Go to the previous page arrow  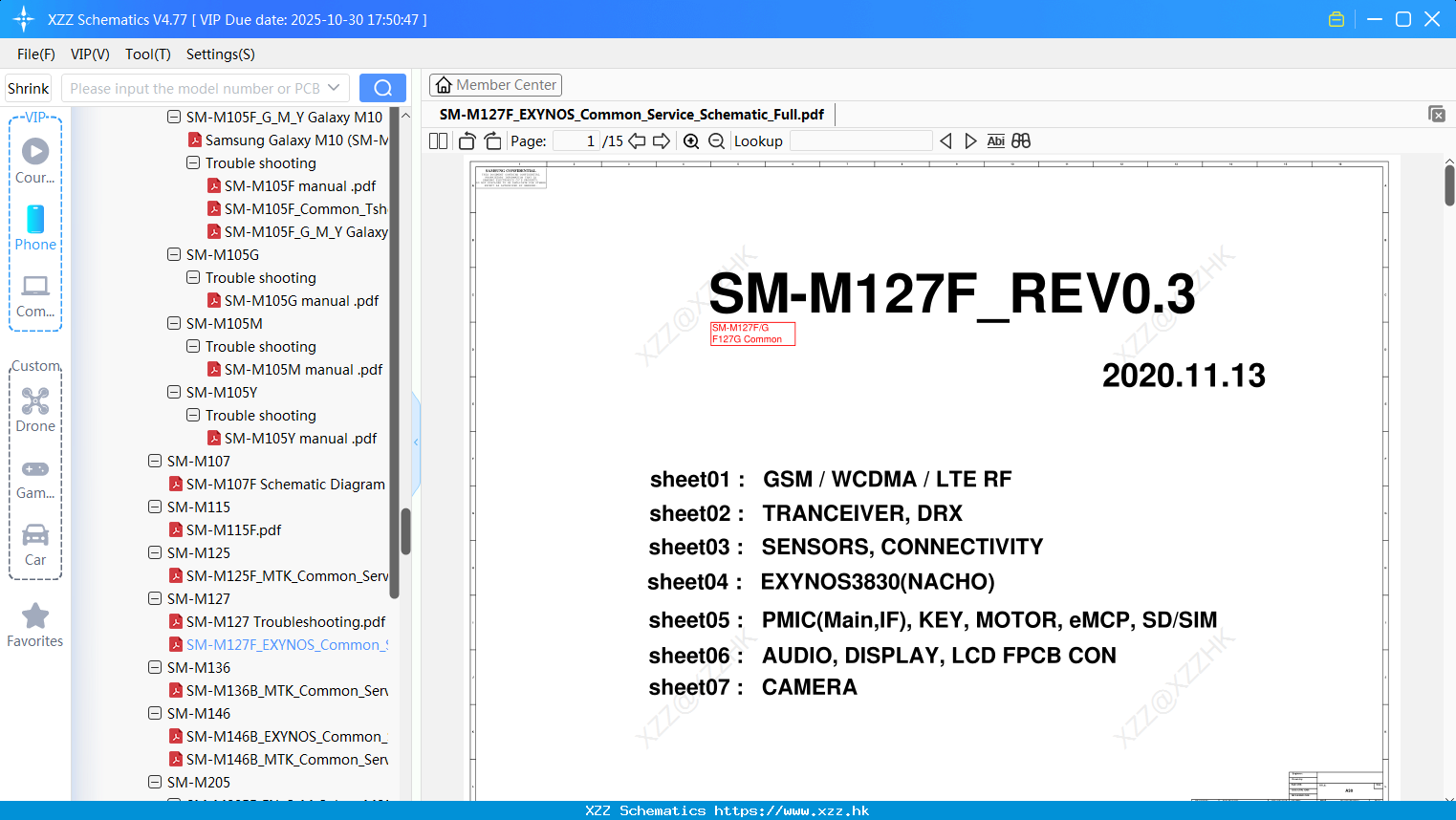point(637,141)
